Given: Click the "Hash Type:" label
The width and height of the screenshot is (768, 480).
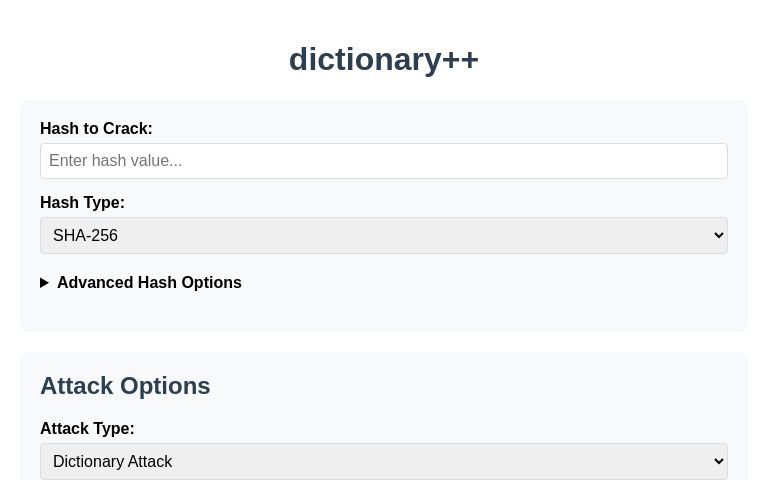Looking at the screenshot, I should click(82, 203).
